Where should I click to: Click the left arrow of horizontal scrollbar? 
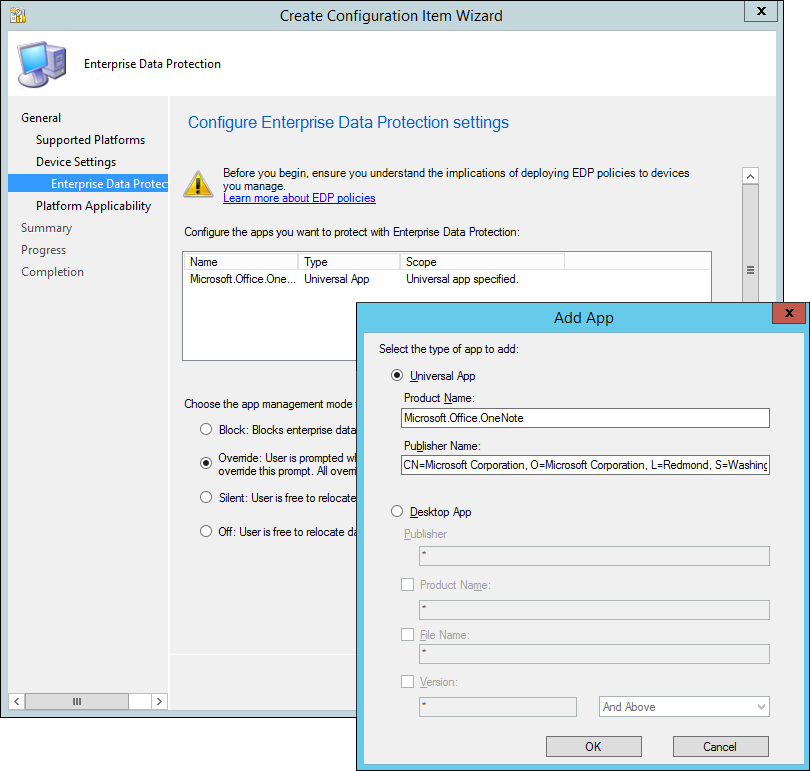point(16,702)
